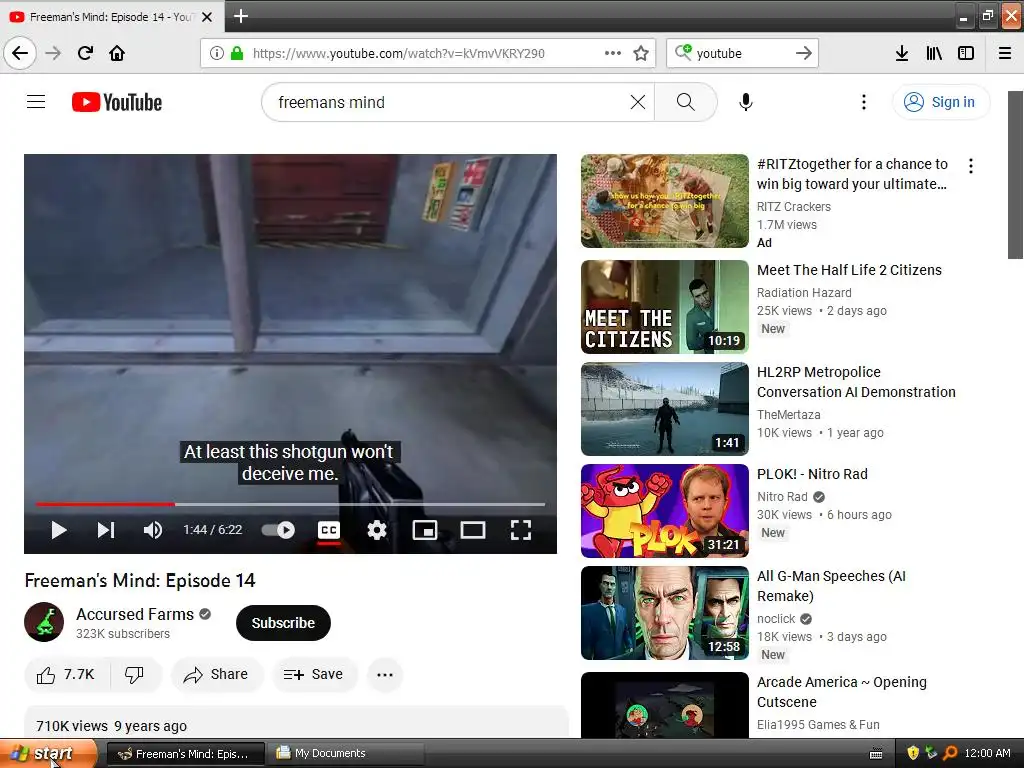Dislike this video

click(x=135, y=675)
